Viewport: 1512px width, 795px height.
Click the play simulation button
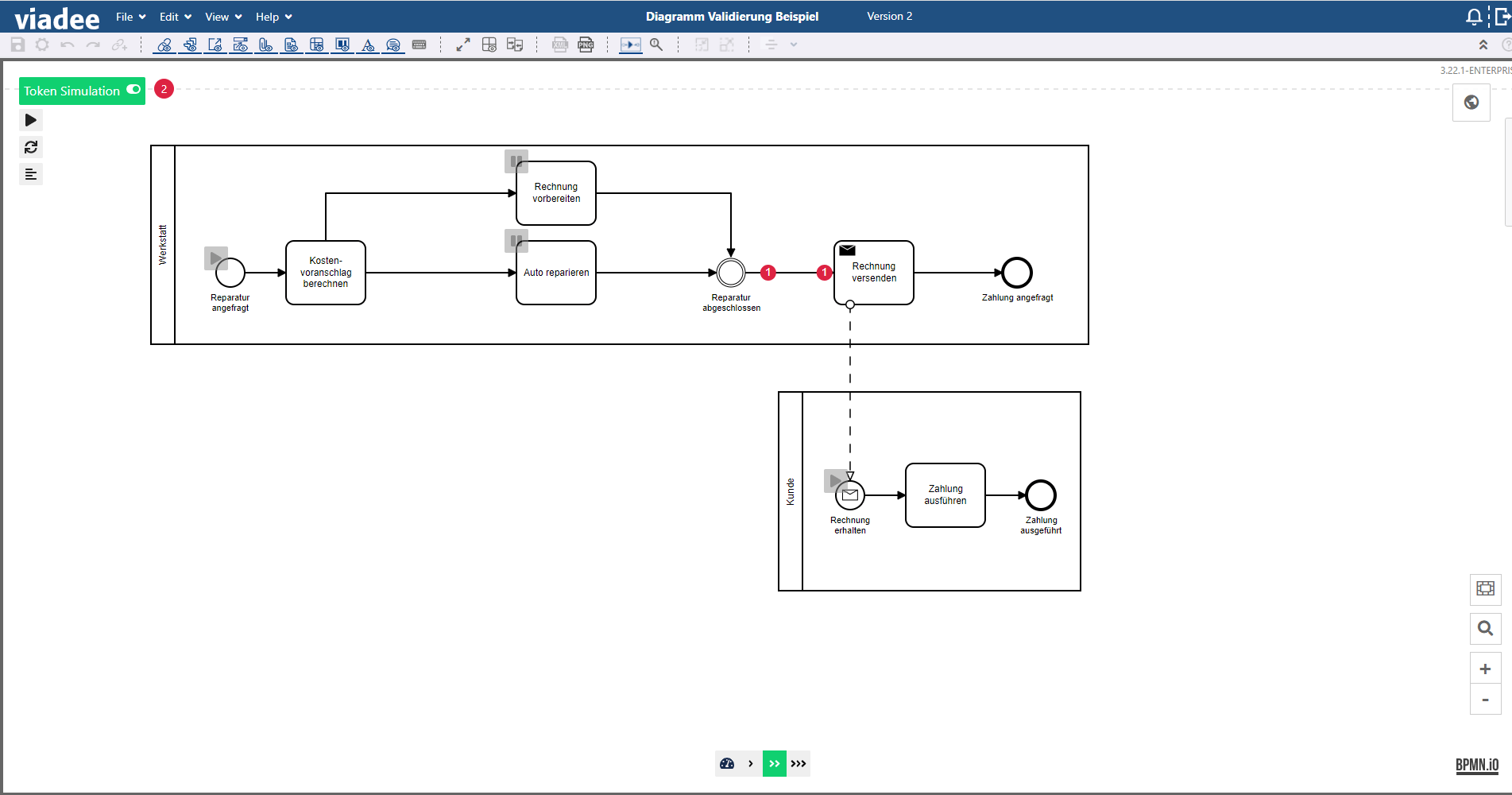31,120
